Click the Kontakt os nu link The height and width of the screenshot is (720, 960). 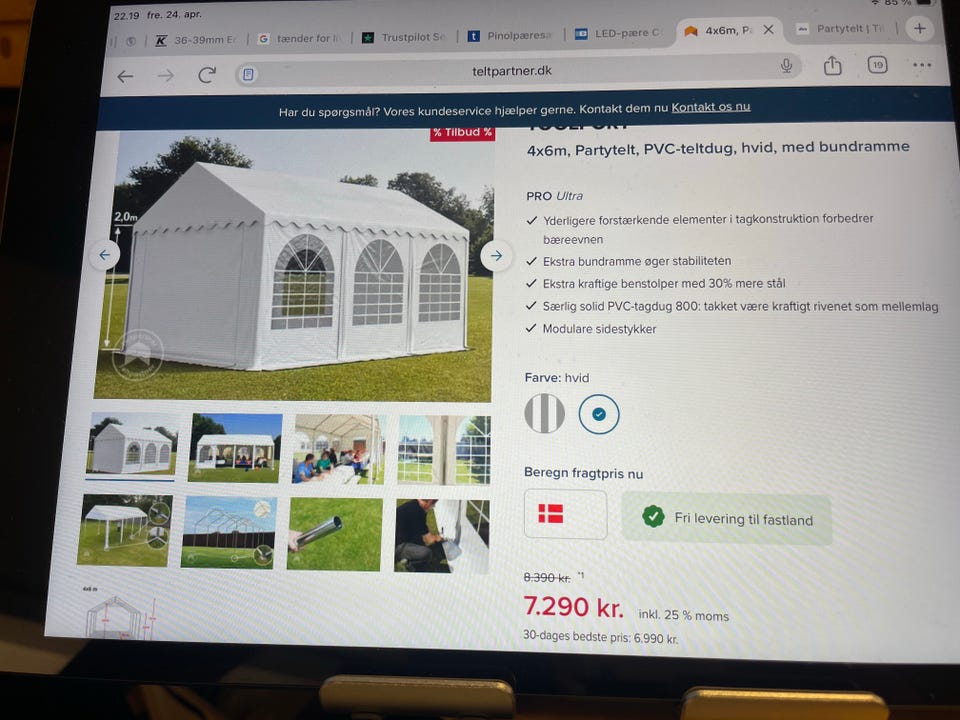coord(711,107)
